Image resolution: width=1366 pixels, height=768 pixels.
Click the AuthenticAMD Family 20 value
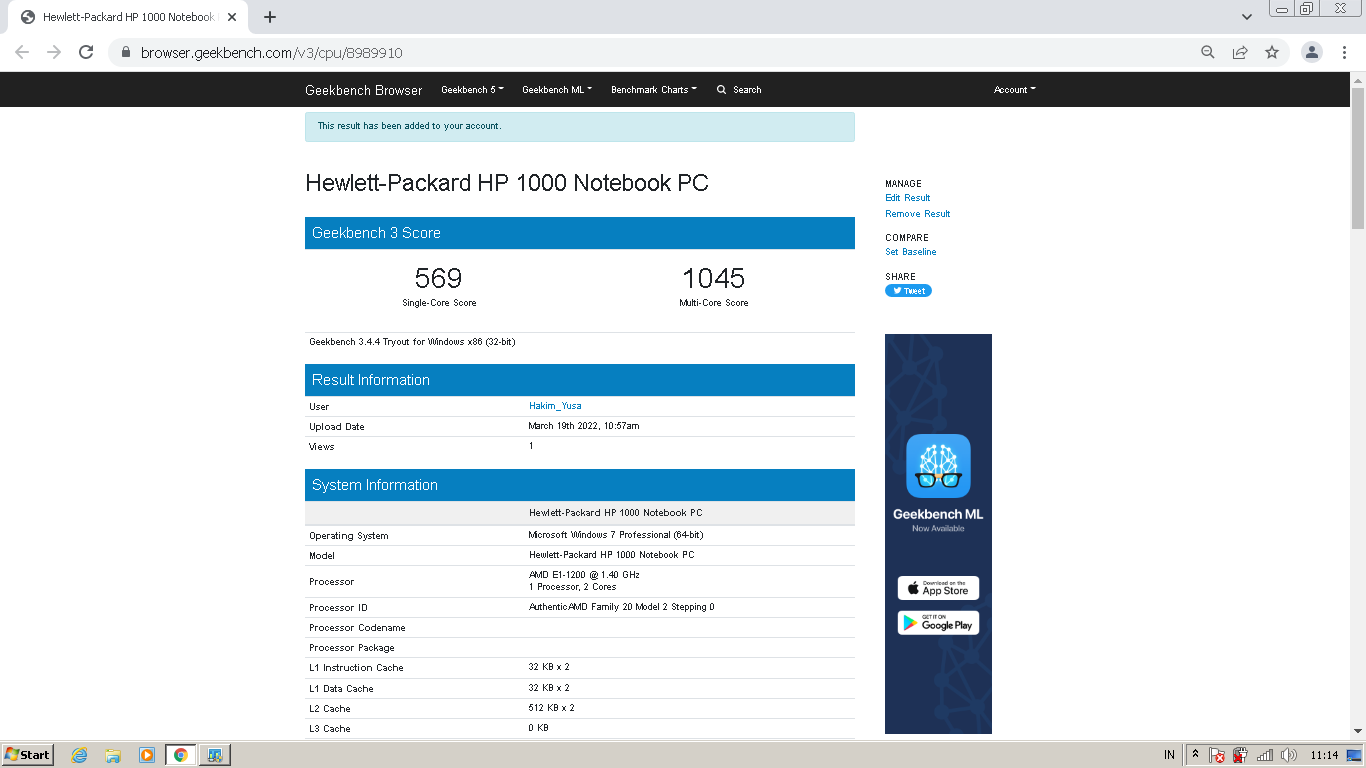622,607
